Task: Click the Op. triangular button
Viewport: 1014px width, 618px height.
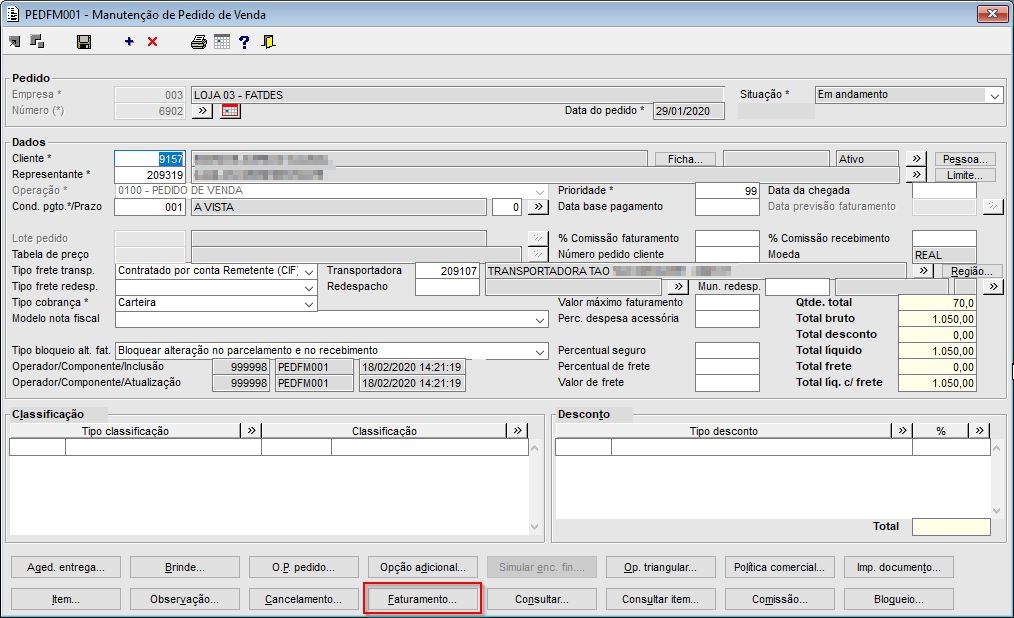Action: coord(660,567)
